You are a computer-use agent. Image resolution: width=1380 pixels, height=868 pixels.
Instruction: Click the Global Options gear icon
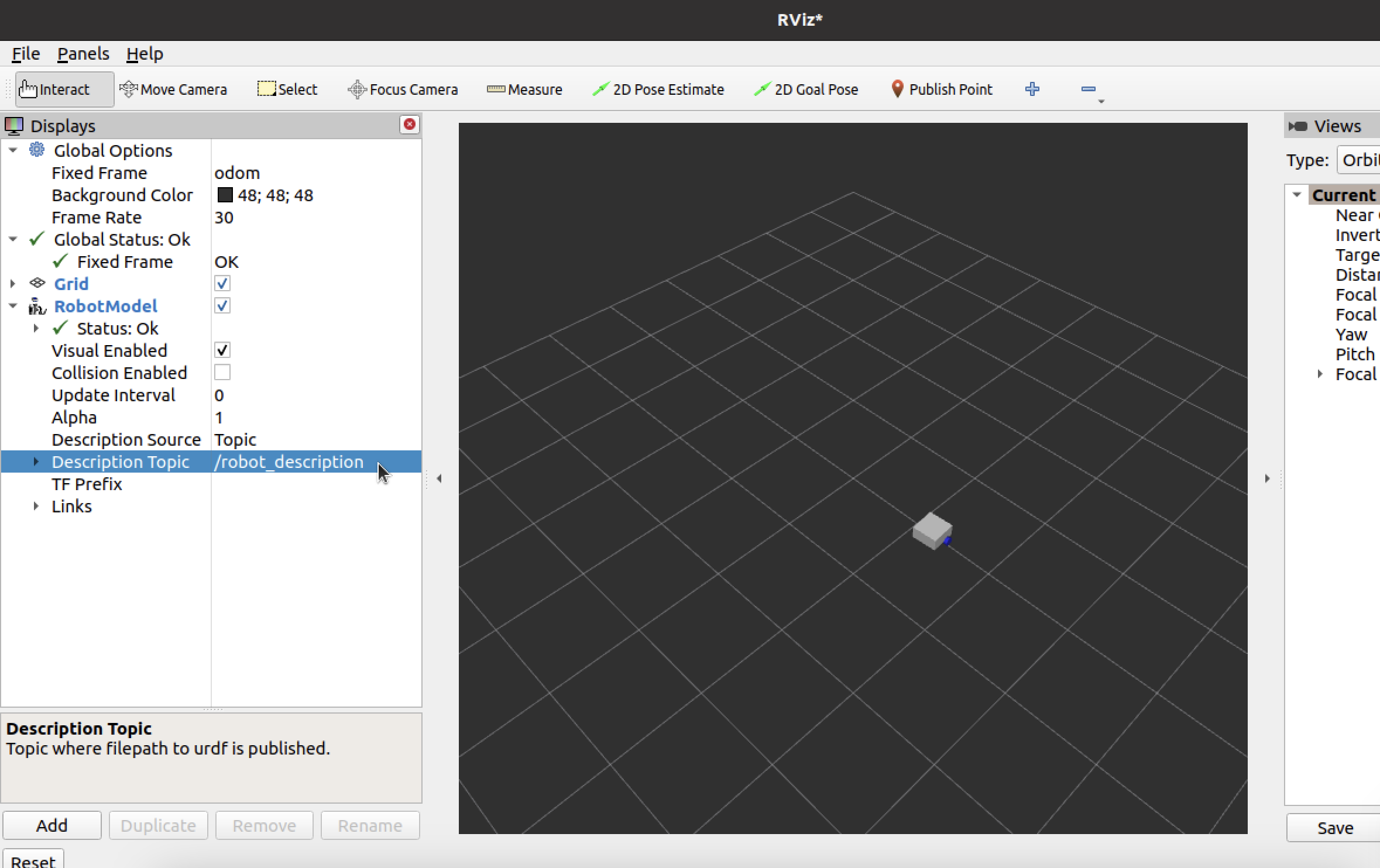[37, 150]
